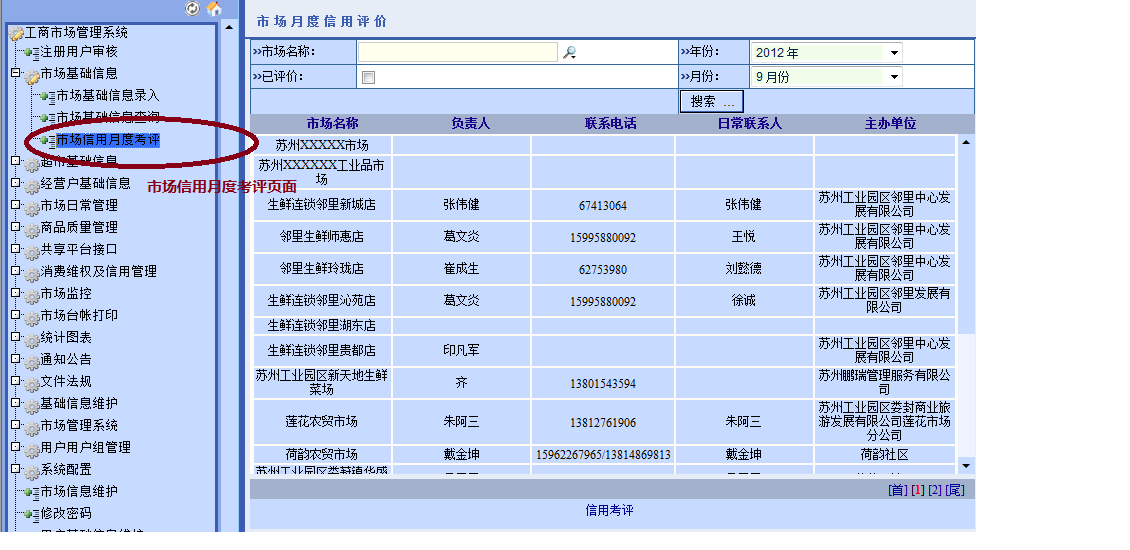Expand the 系统配置 node
The image size is (1130, 550).
(15, 469)
